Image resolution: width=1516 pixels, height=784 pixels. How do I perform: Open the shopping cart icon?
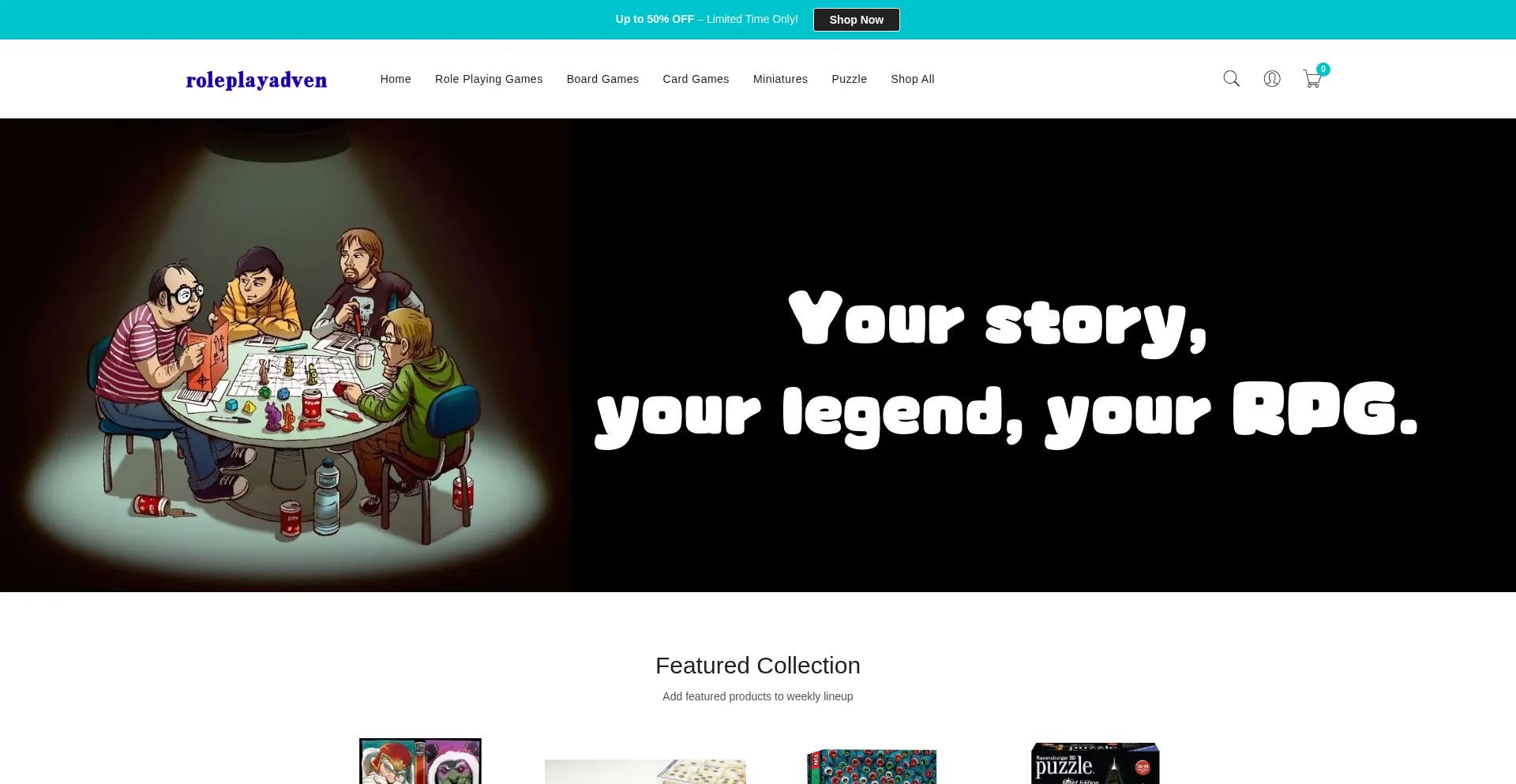tap(1311, 79)
